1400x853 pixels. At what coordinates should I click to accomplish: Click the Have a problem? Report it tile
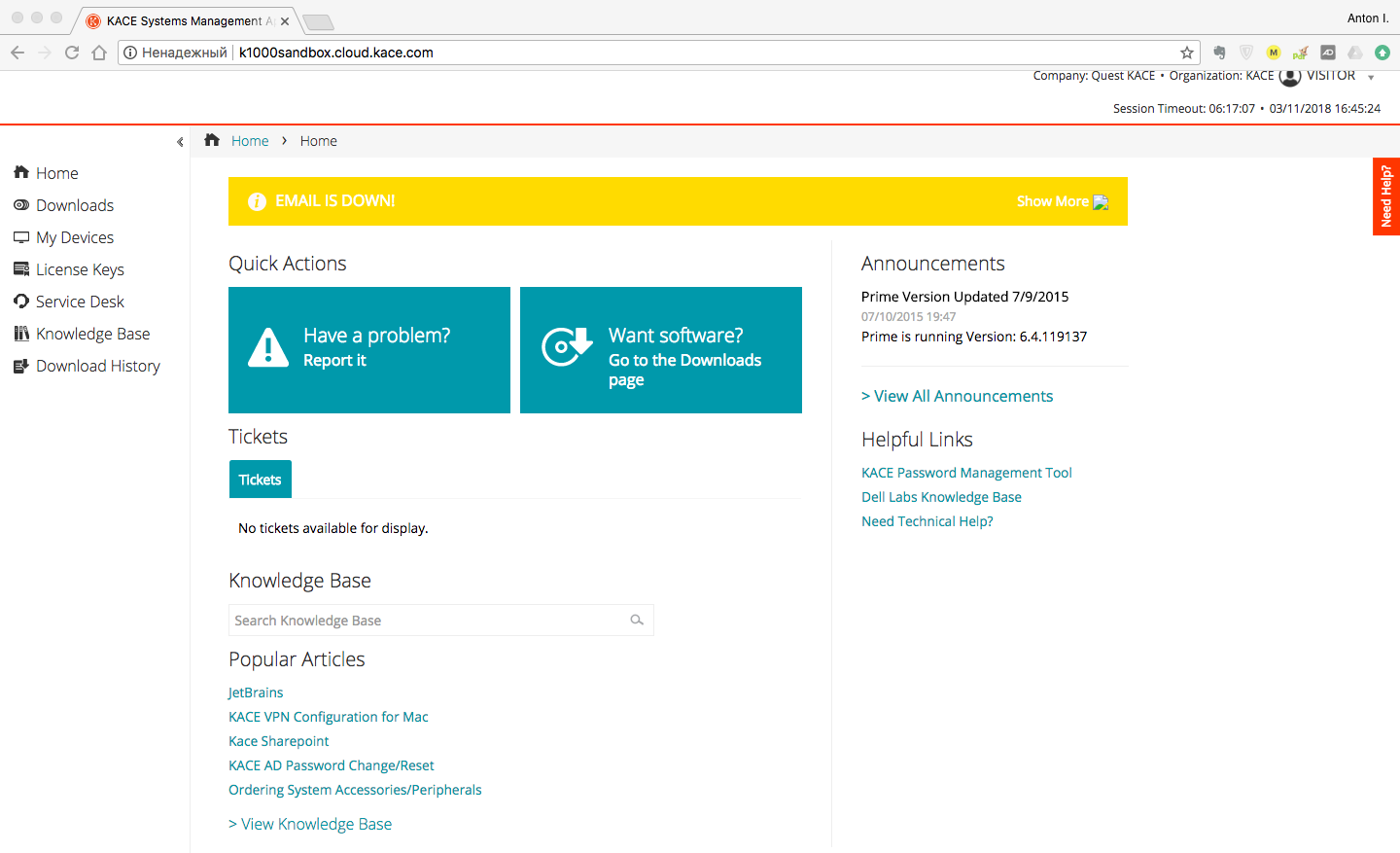coord(369,350)
